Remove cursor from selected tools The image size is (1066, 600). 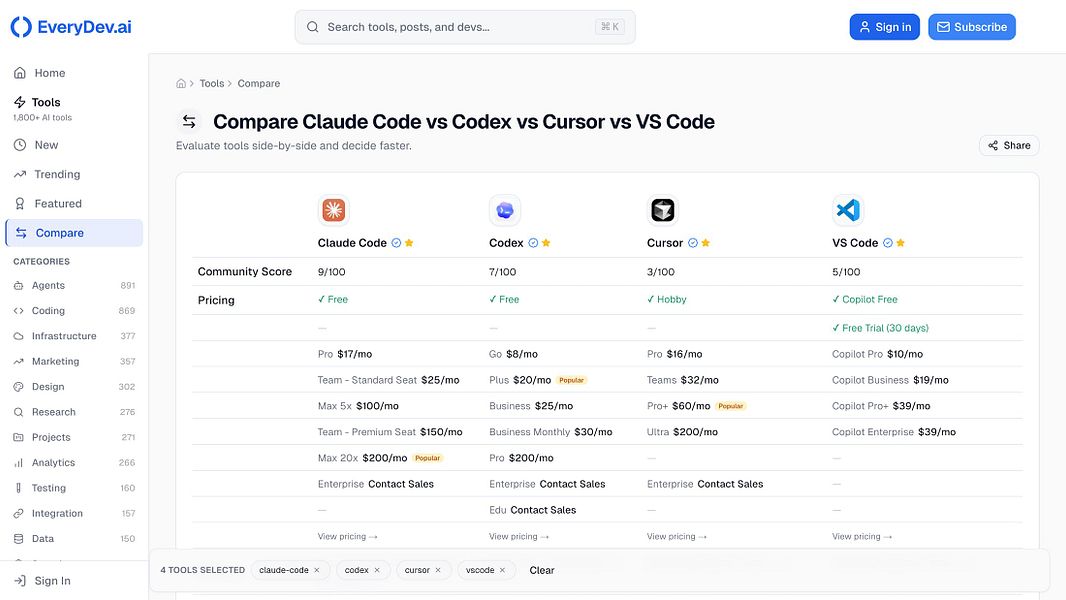click(x=439, y=570)
